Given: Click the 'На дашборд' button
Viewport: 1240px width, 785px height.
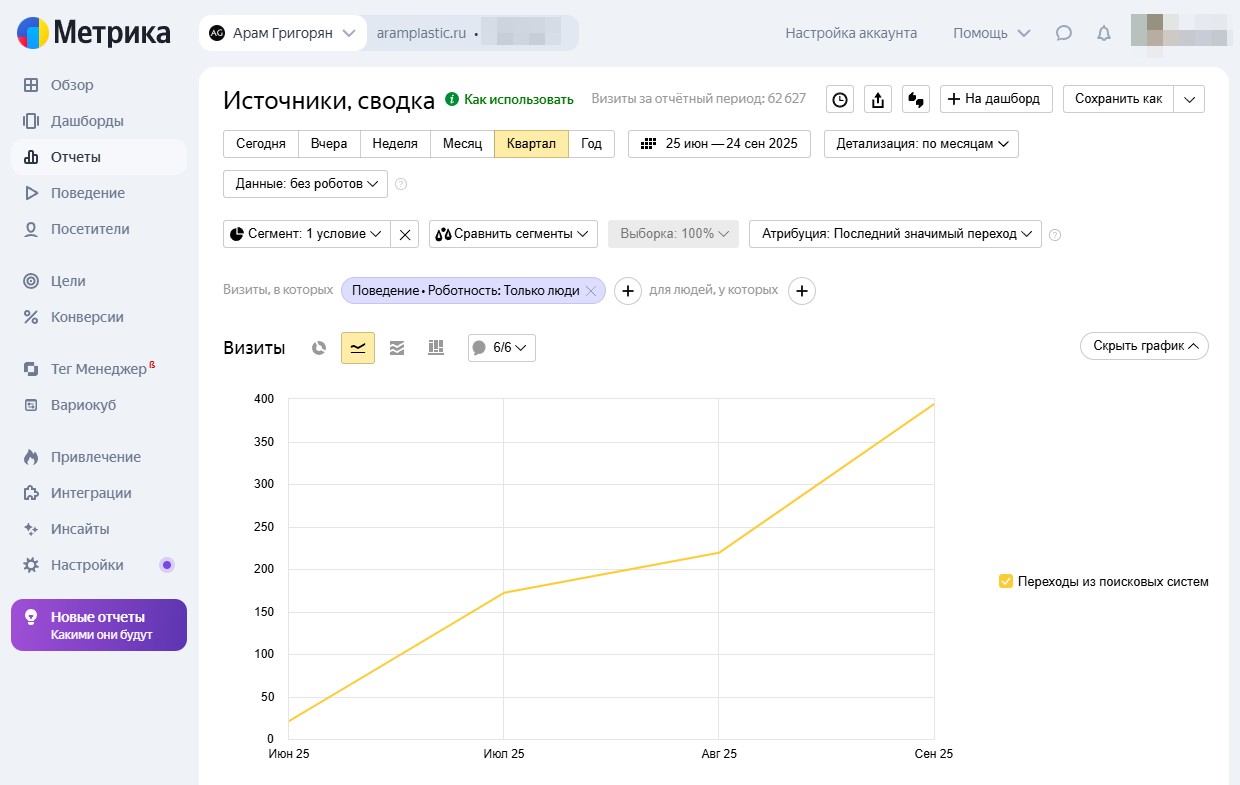Looking at the screenshot, I should point(995,99).
